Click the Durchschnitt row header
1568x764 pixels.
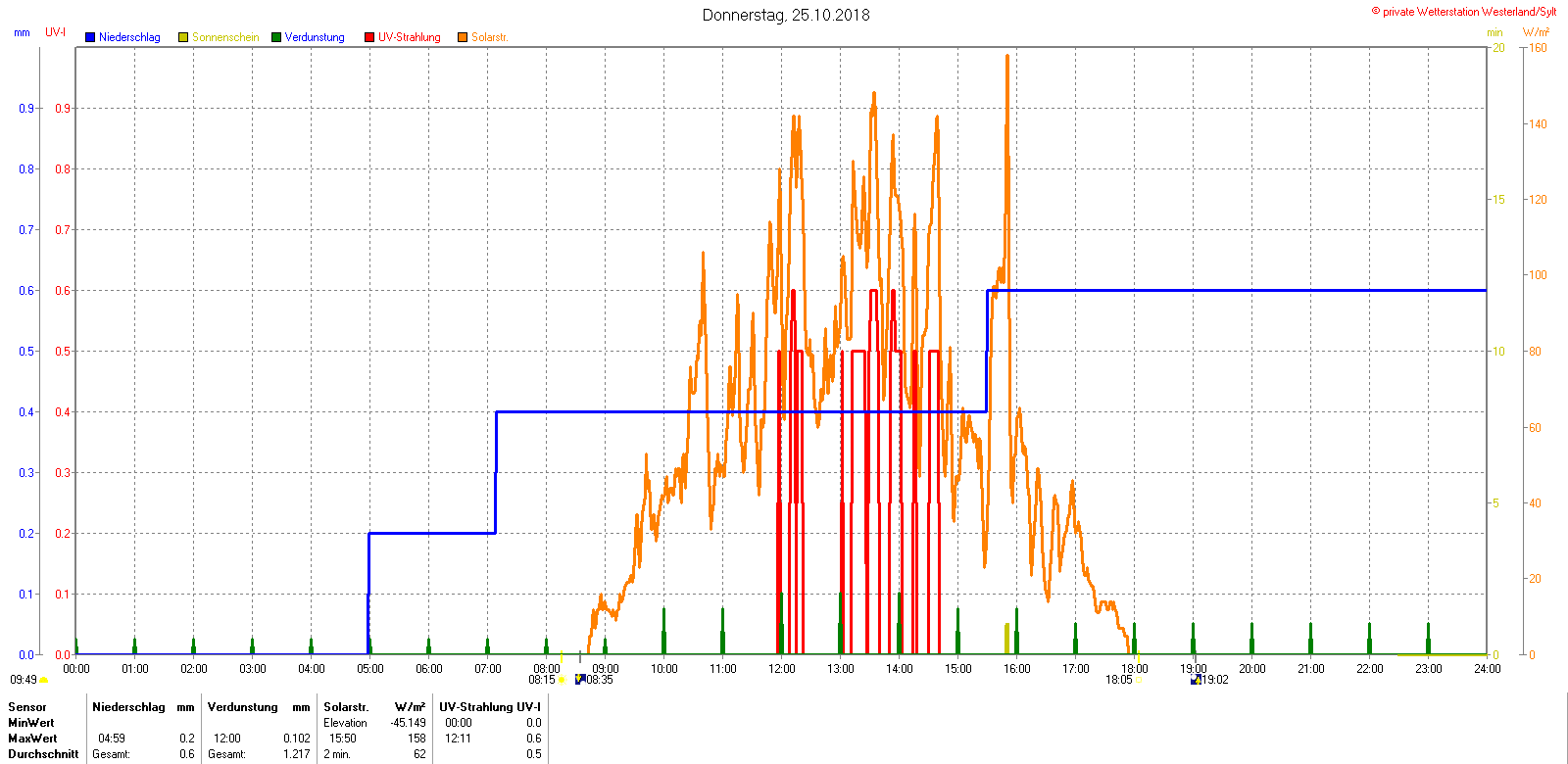tap(43, 754)
